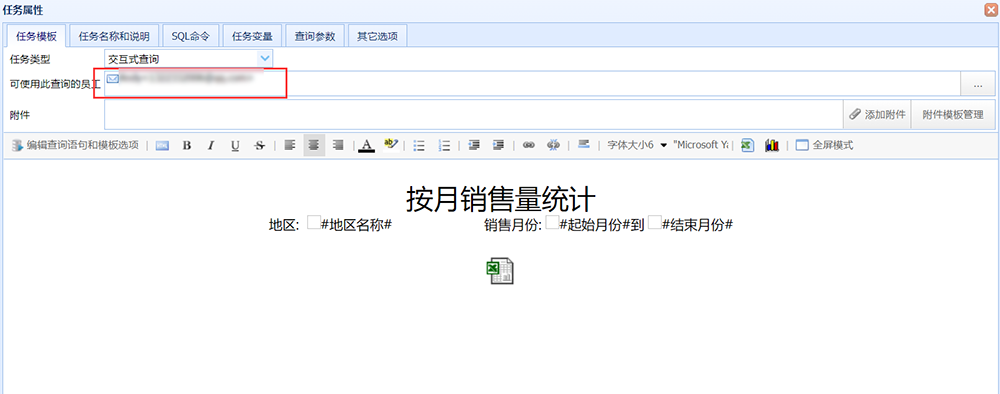This screenshot has height=394, width=1000.
Task: Align text to the left
Action: point(290,145)
